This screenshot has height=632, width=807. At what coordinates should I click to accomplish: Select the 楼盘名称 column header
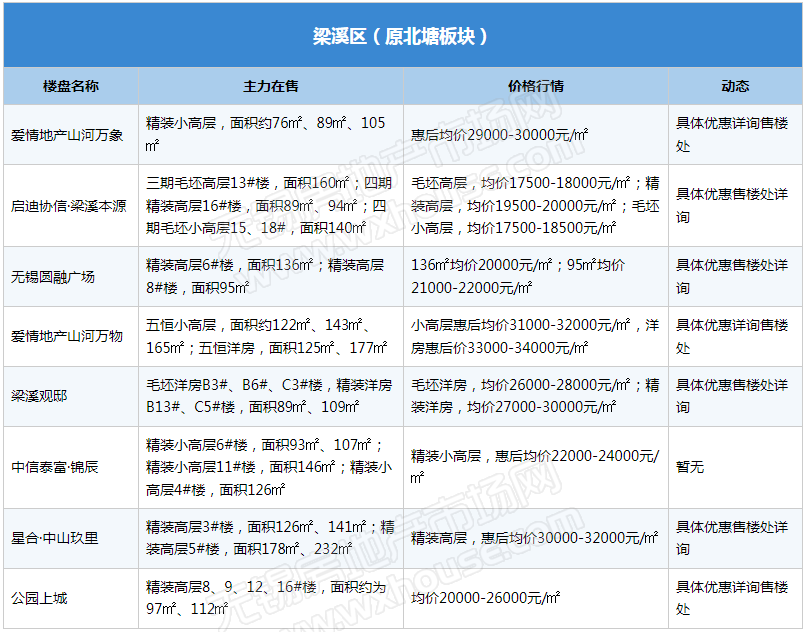pos(71,86)
